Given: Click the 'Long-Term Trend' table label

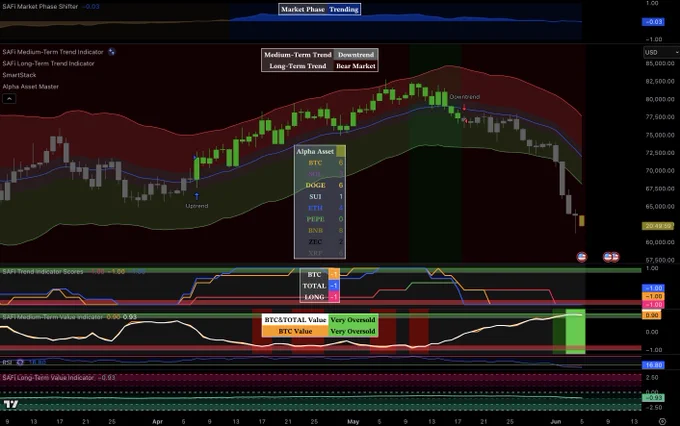Looking at the screenshot, I should coord(298,66).
